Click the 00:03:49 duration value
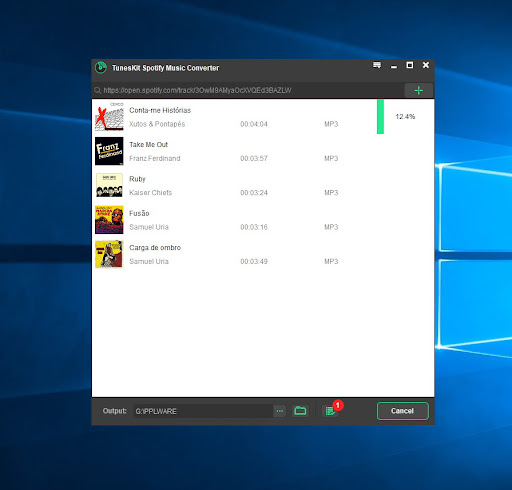Screen dimensions: 512x490 [x=254, y=261]
